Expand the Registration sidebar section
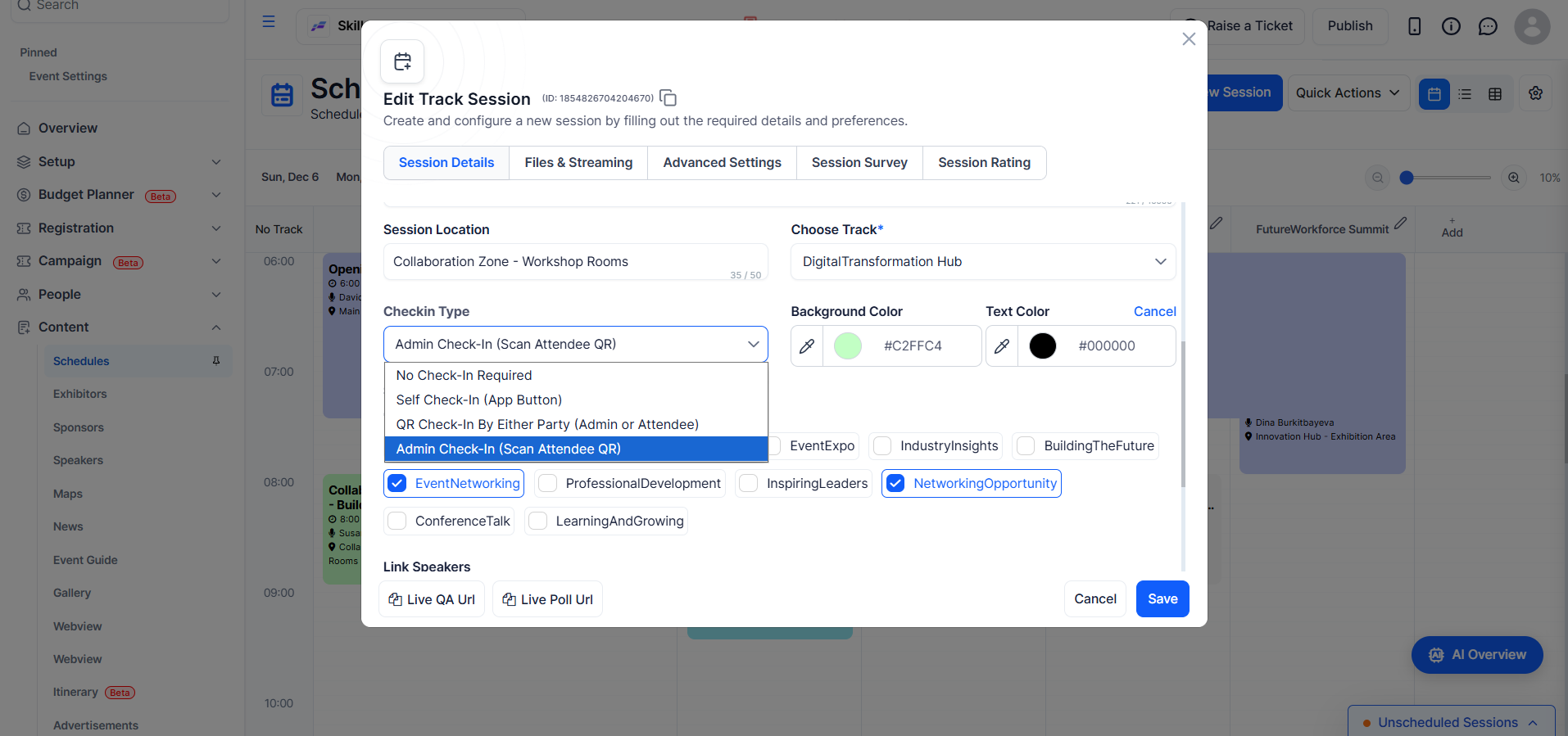 point(216,228)
